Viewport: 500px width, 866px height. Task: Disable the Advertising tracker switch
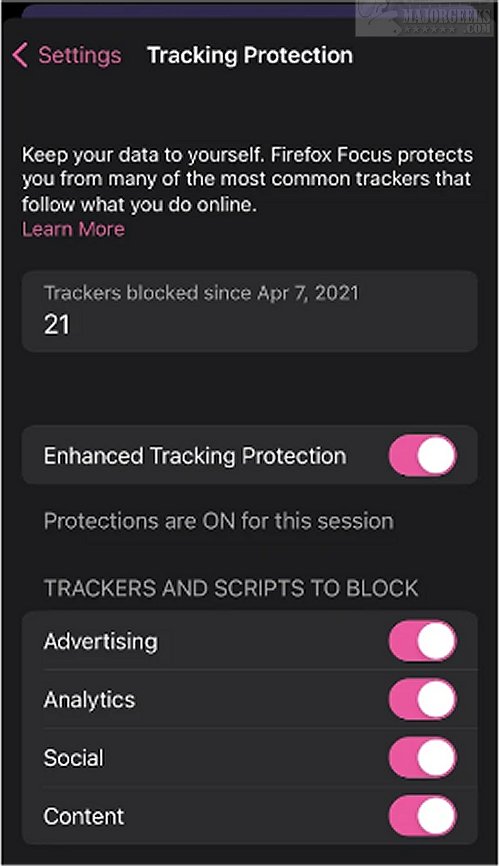pos(423,641)
